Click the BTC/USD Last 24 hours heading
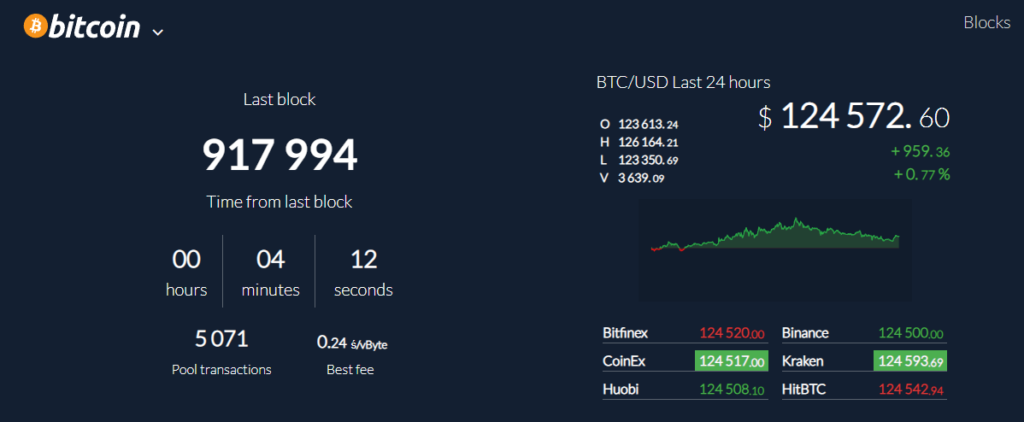Screen dimensions: 1024x422 [x=683, y=82]
